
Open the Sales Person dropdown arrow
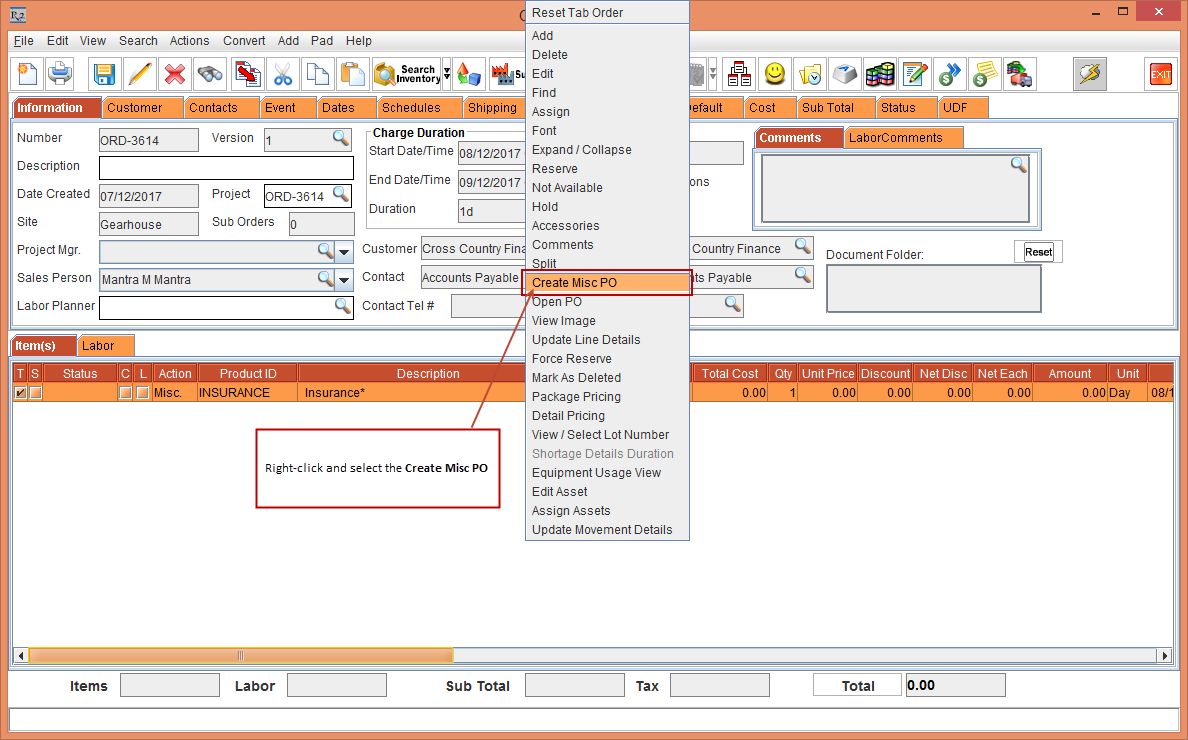[x=344, y=279]
